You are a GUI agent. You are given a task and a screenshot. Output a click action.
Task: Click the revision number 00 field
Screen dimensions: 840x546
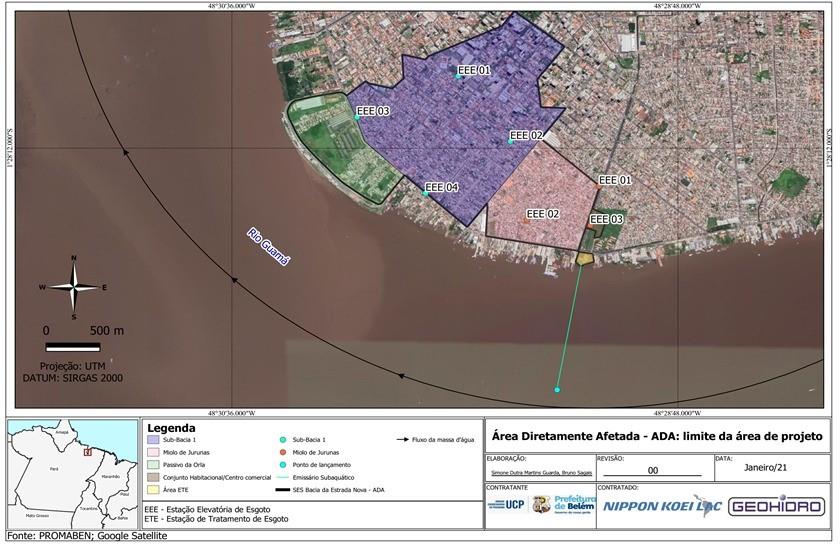pos(652,469)
